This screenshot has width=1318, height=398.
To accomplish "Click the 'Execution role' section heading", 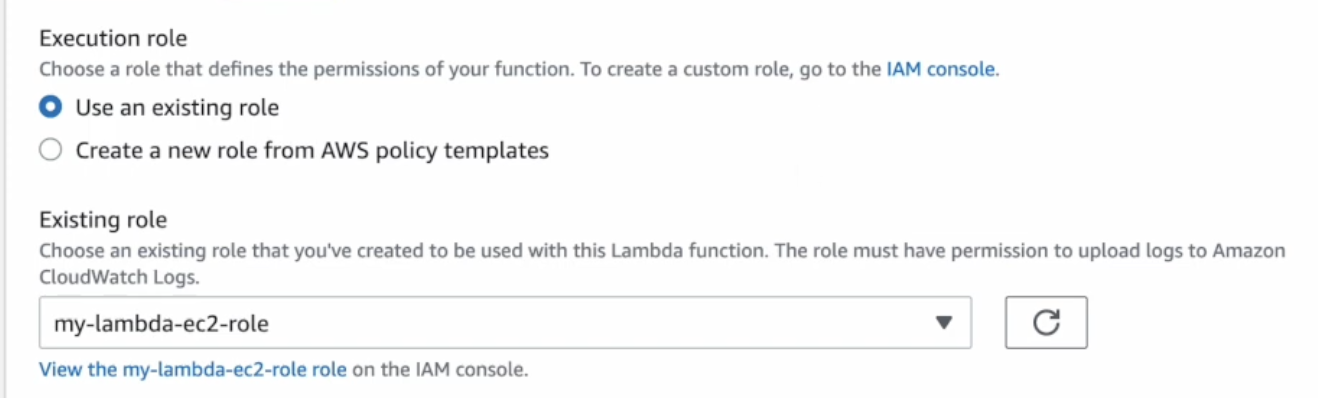I will click(113, 40).
